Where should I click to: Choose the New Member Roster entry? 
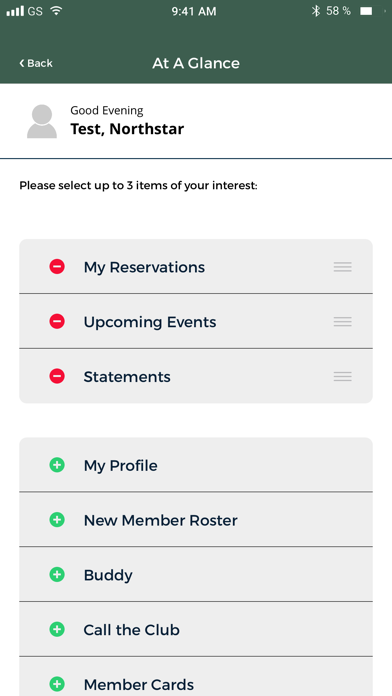196,520
